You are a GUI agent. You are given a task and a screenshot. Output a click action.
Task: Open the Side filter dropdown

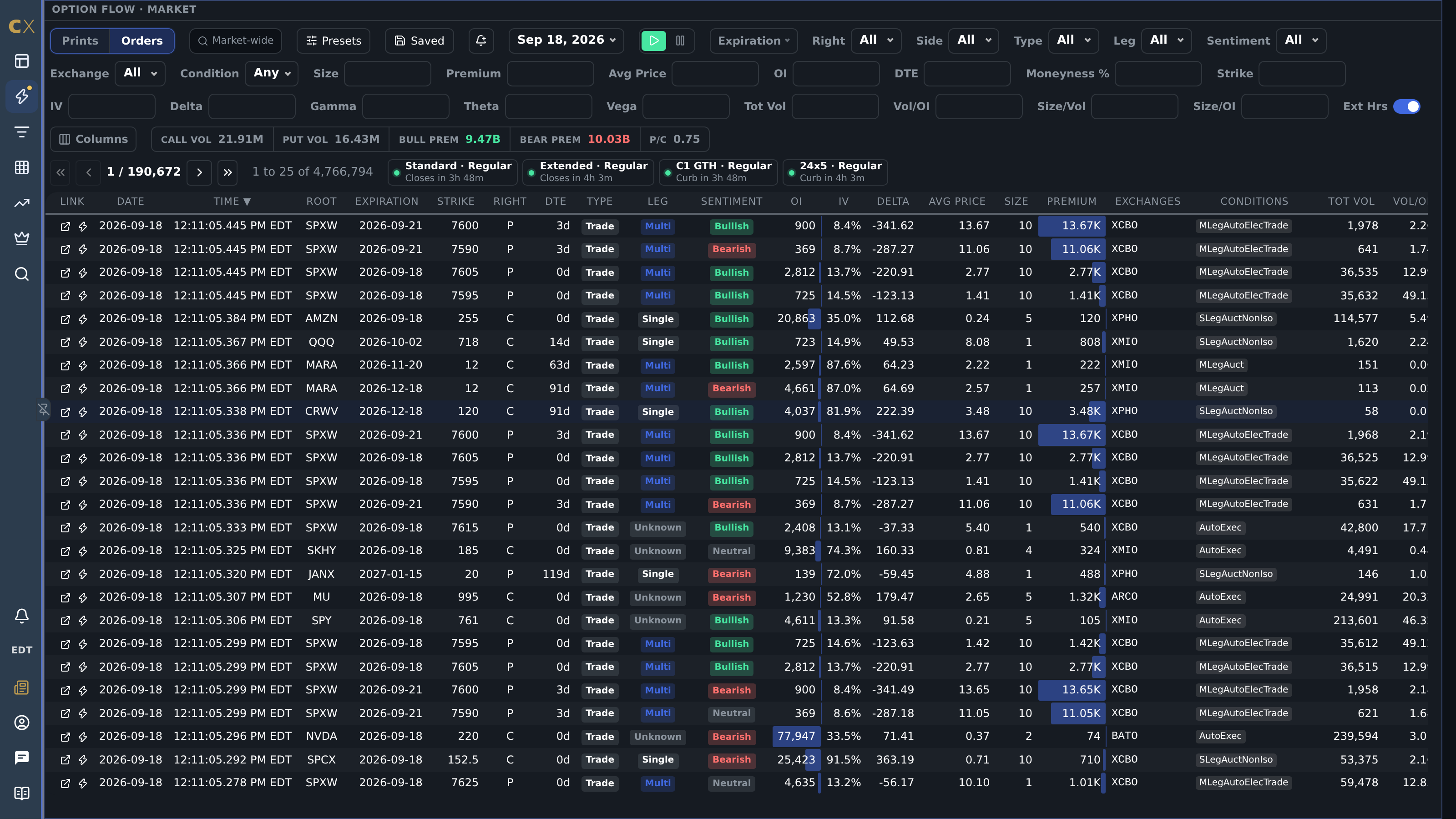[x=974, y=40]
